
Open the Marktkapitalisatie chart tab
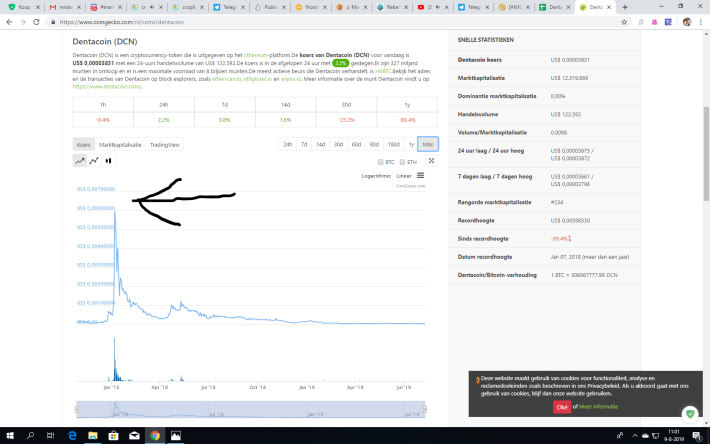click(x=119, y=144)
